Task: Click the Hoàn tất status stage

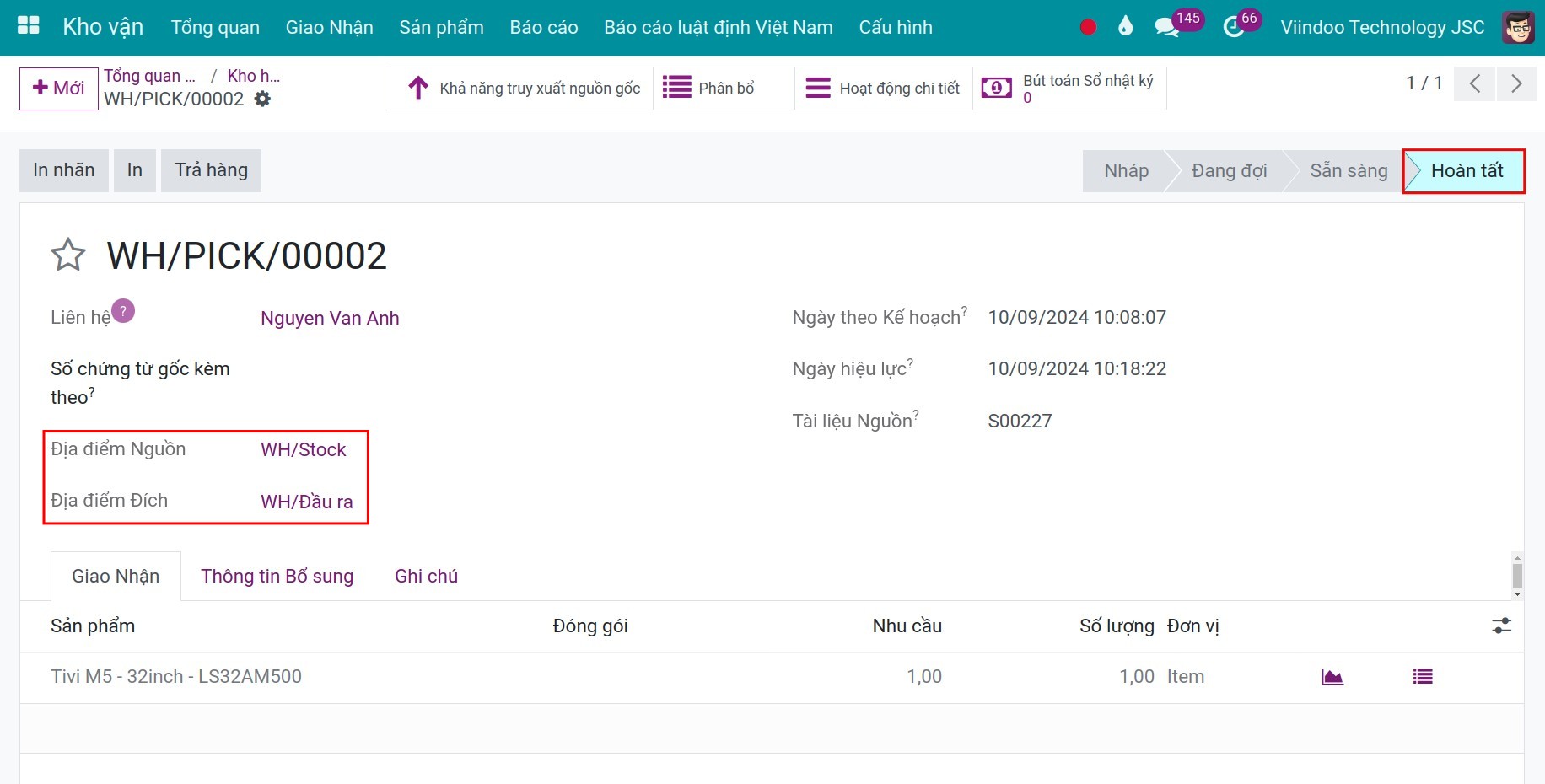Action: click(1466, 171)
